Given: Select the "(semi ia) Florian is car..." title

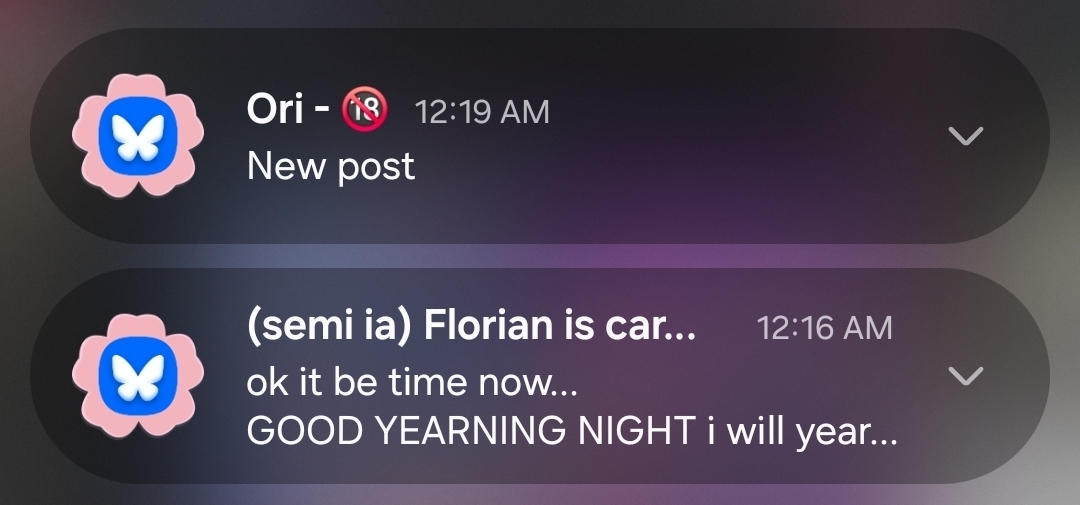Looking at the screenshot, I should click(x=470, y=326).
